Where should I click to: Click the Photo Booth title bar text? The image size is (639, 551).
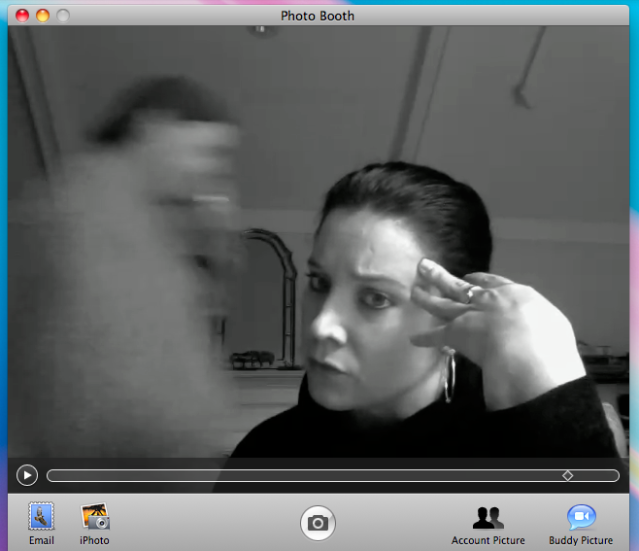pos(317,16)
